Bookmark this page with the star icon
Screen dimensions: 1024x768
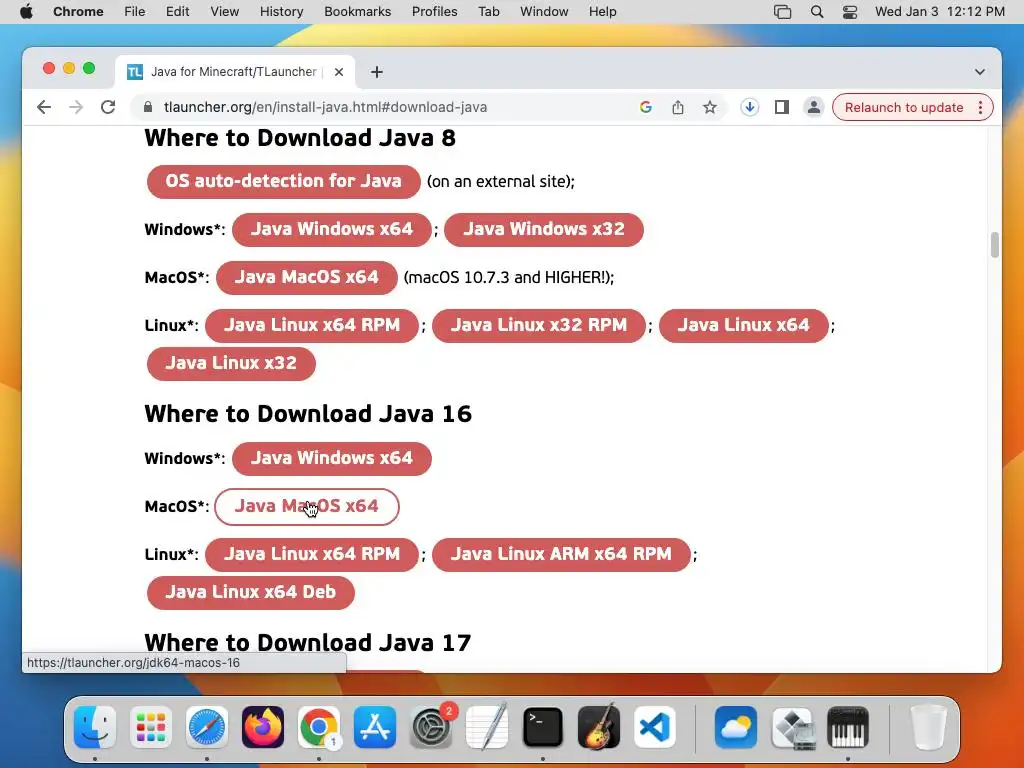pyautogui.click(x=710, y=107)
